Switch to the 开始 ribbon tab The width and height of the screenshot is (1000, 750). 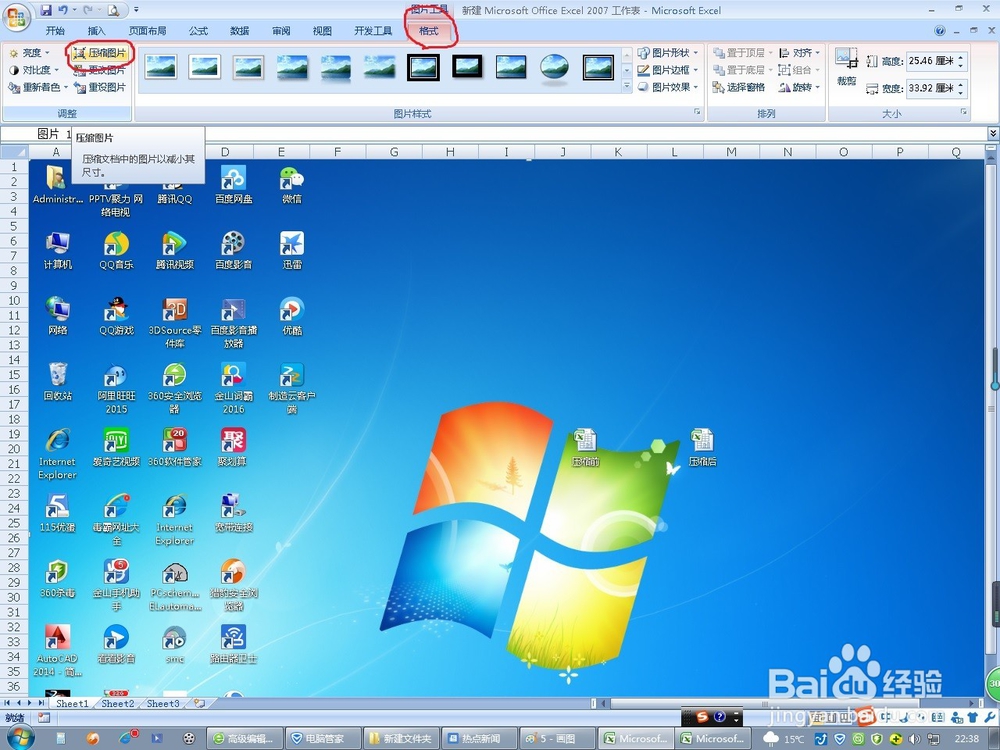[55, 31]
